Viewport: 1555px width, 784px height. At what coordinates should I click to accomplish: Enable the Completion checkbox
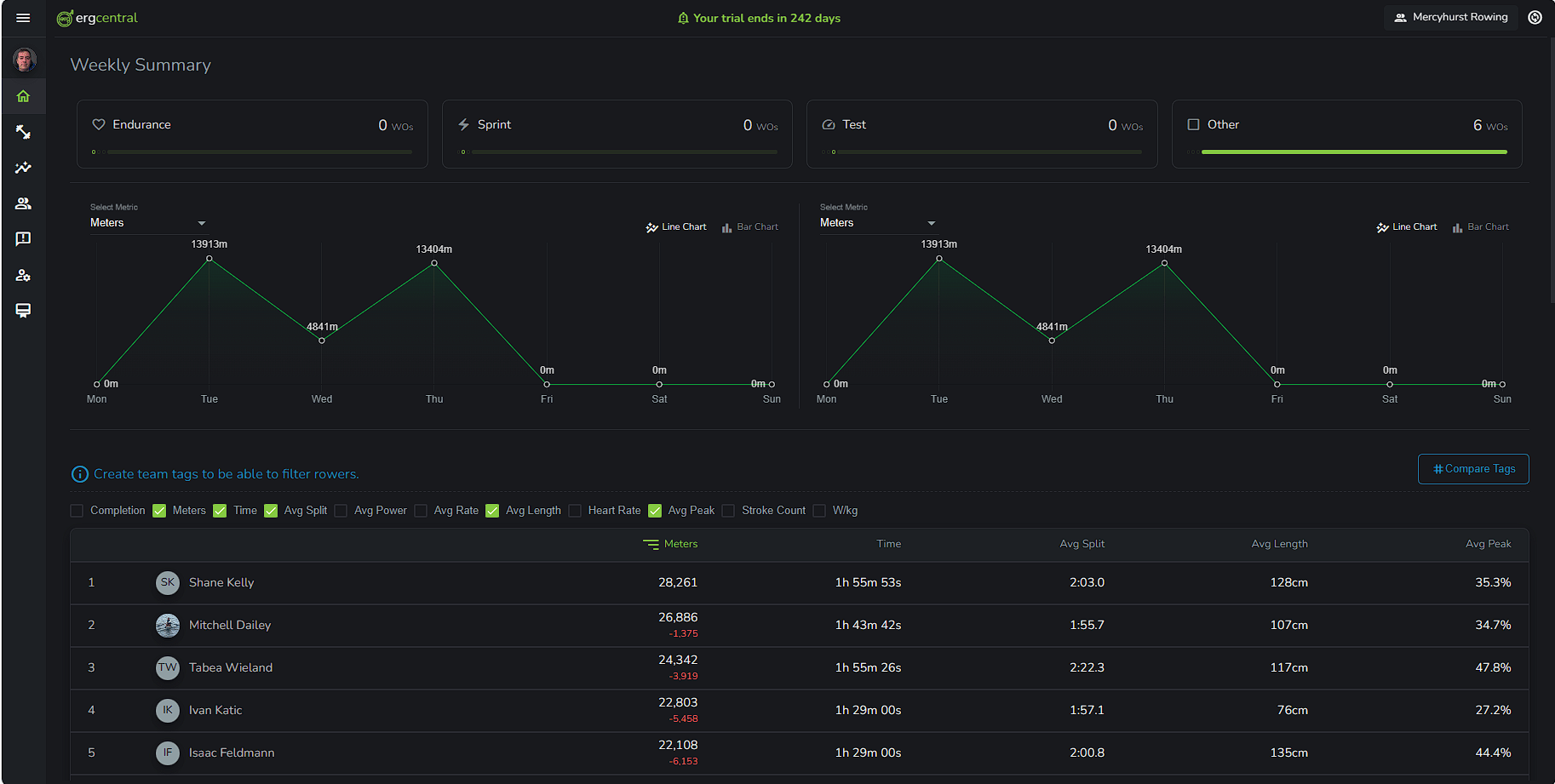pyautogui.click(x=76, y=510)
